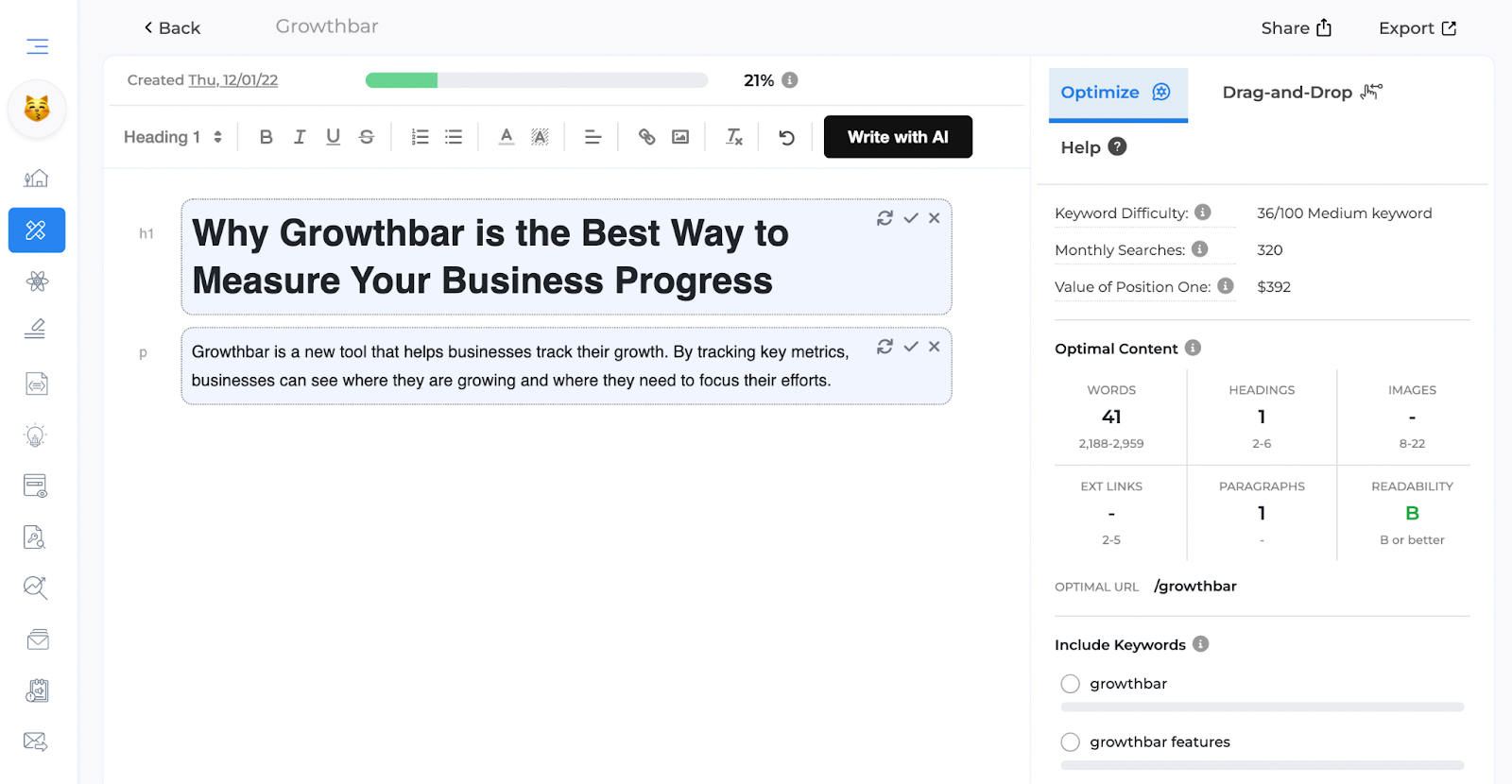
Task: Regenerate the paragraph block
Action: coord(885,347)
